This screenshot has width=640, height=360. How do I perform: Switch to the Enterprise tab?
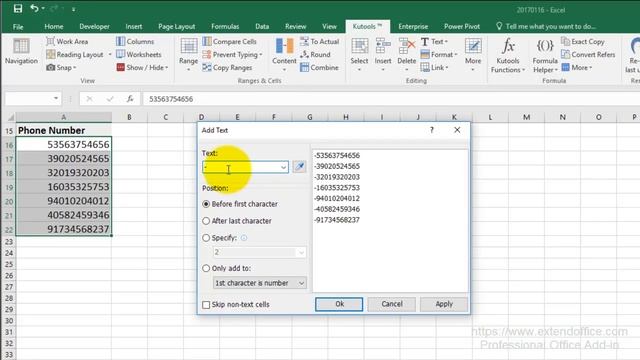[413, 27]
